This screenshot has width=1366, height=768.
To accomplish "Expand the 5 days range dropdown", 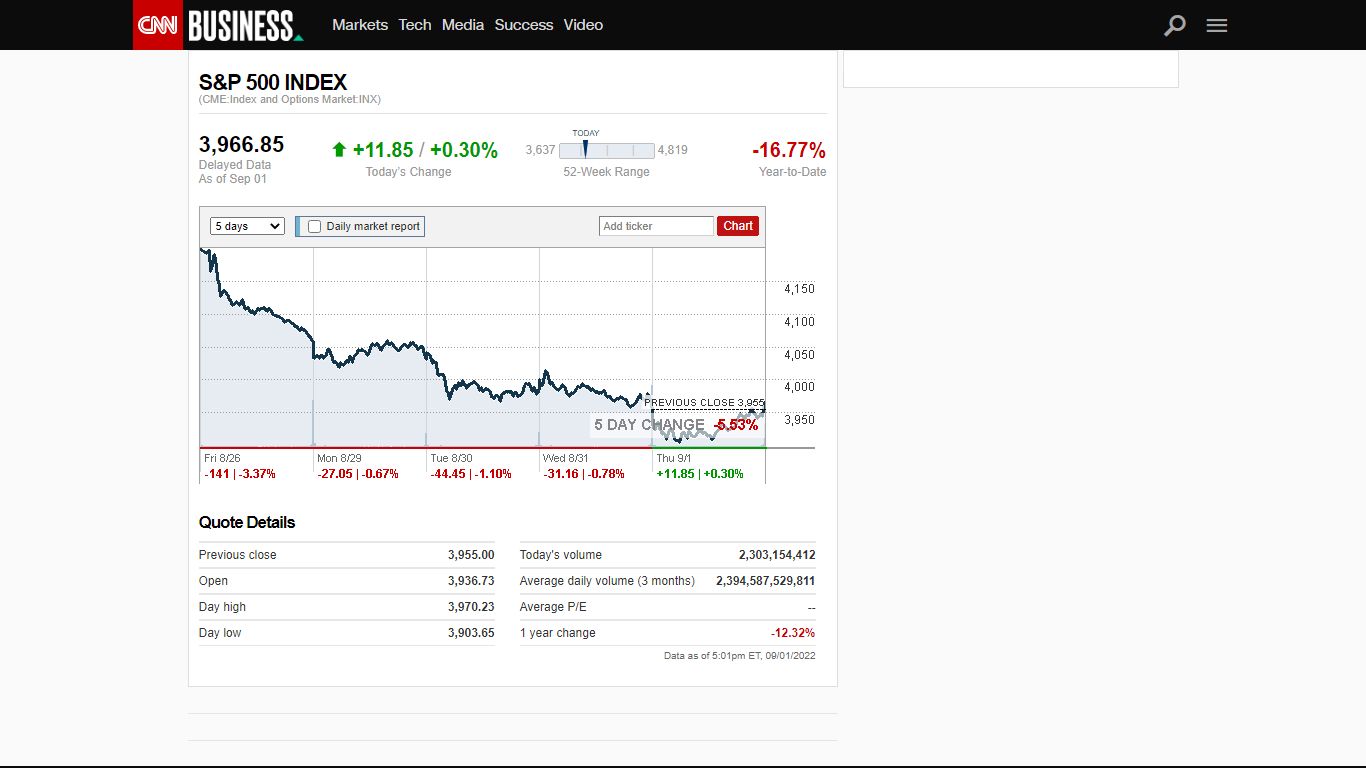I will coord(247,226).
